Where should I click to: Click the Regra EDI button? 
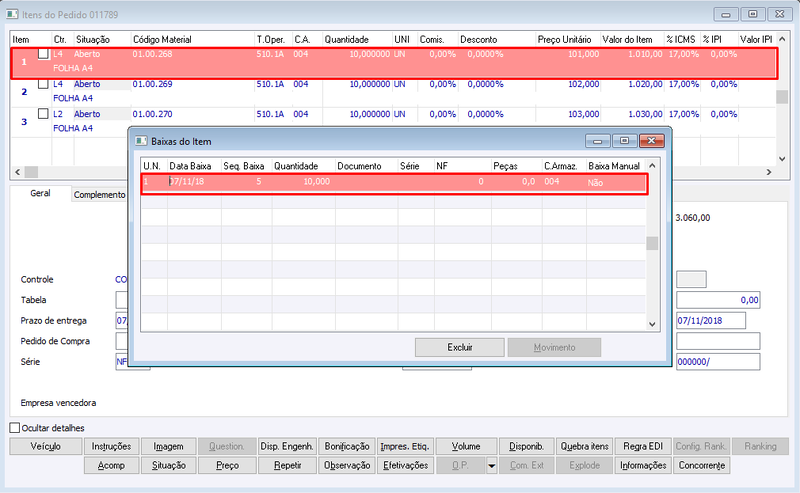(x=643, y=446)
